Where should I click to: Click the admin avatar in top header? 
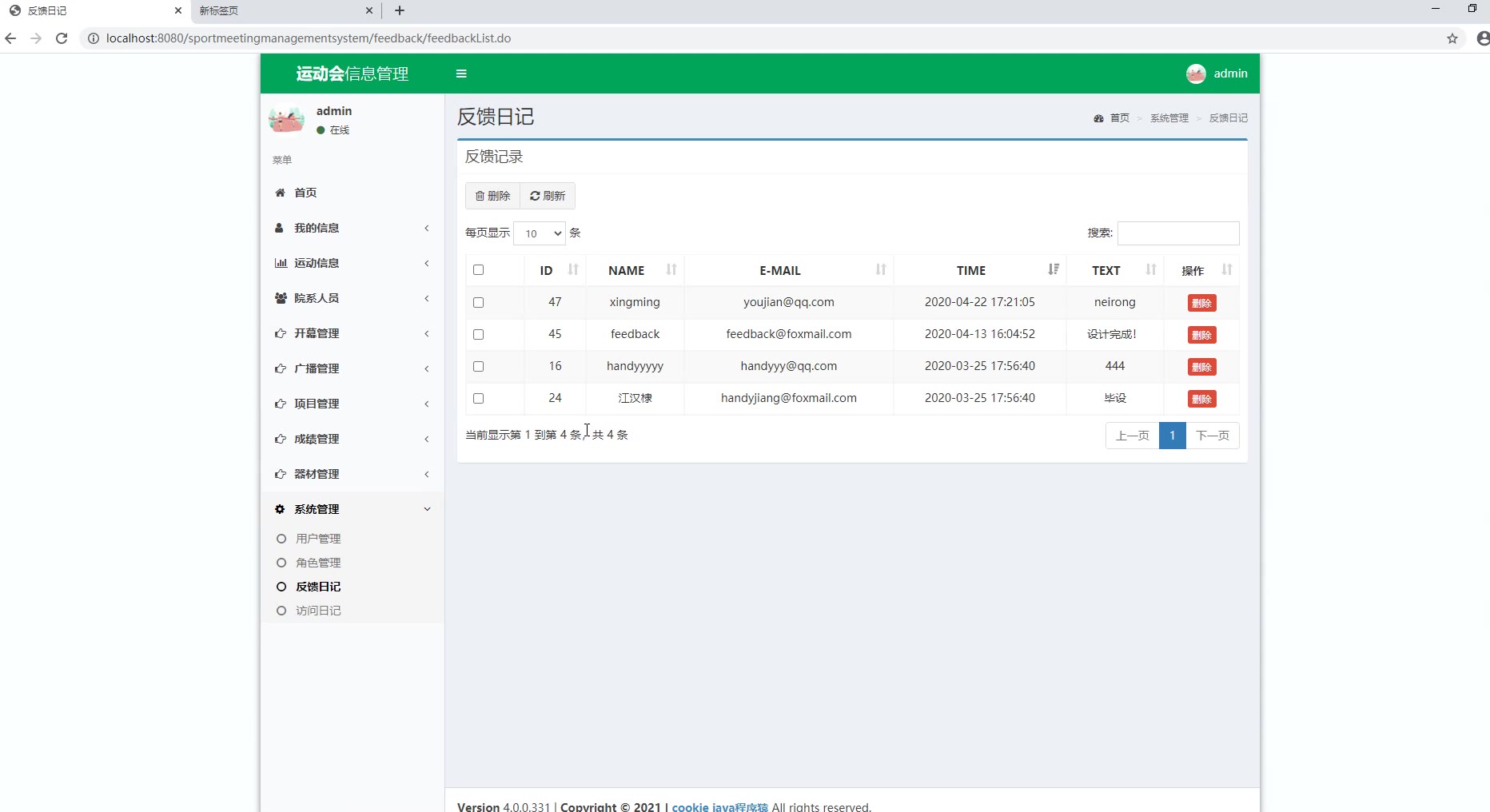coord(1196,74)
